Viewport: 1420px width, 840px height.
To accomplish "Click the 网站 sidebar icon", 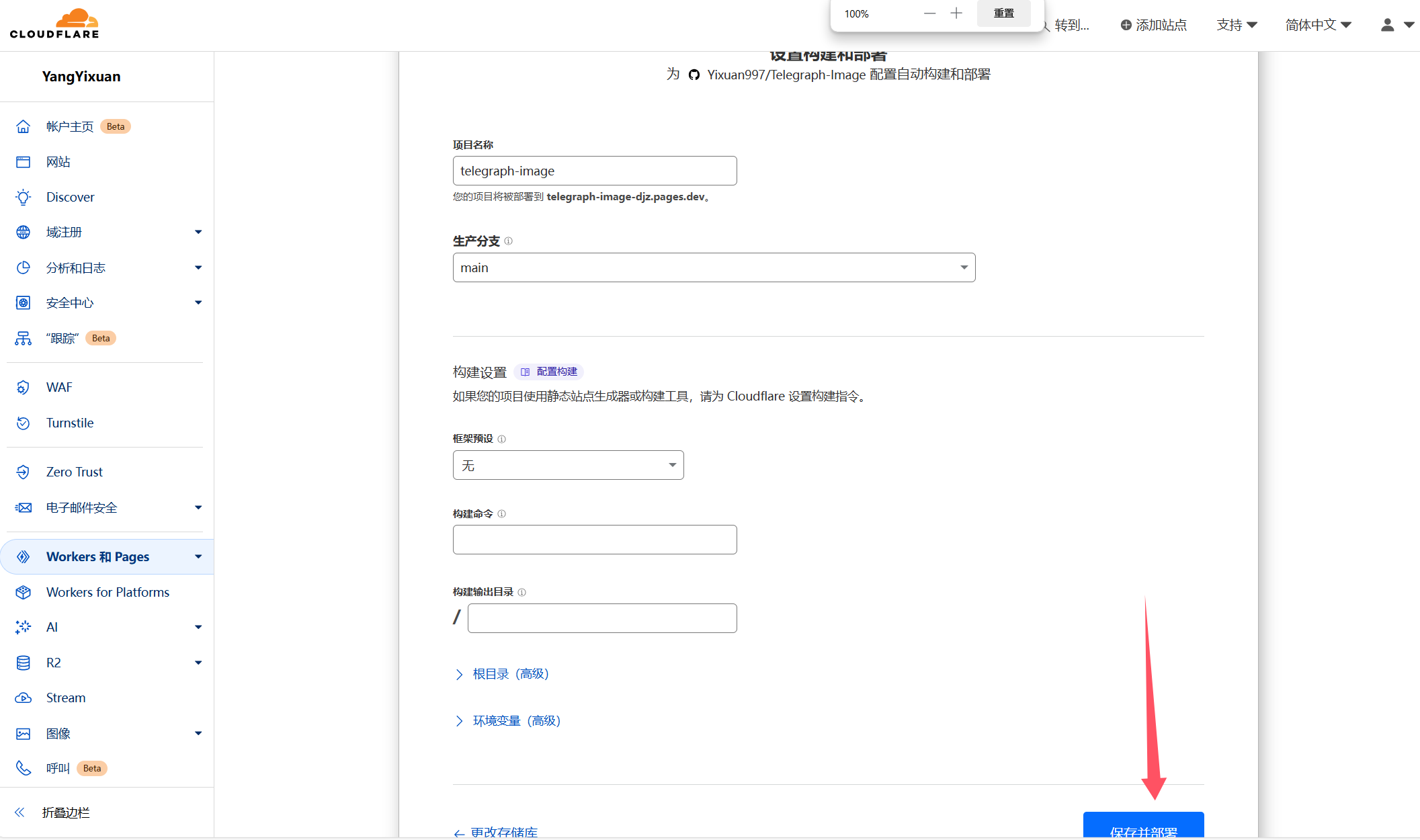I will point(24,162).
